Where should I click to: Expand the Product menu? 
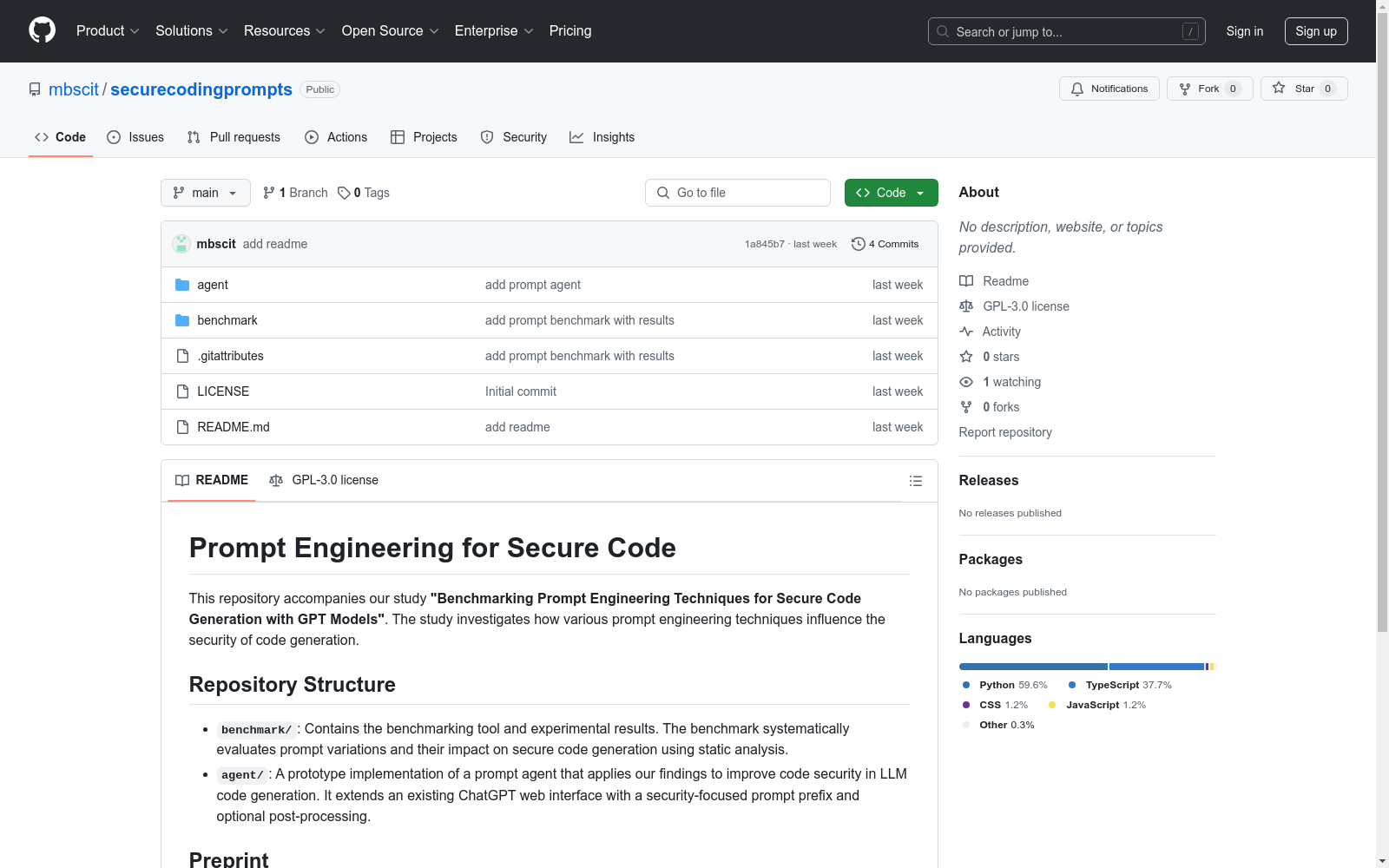click(x=108, y=31)
